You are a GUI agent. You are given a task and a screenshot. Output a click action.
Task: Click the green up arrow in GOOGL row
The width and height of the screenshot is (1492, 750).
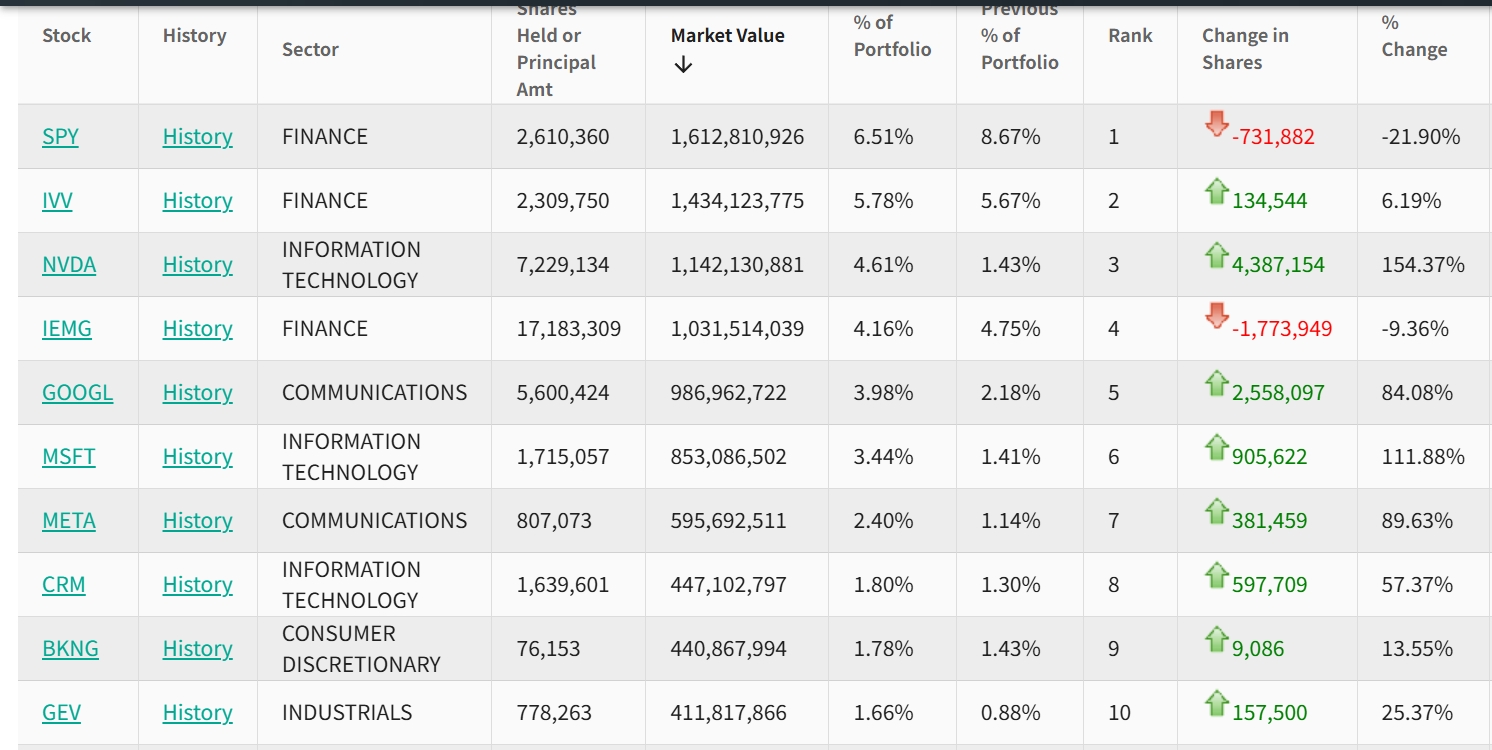pos(1216,383)
